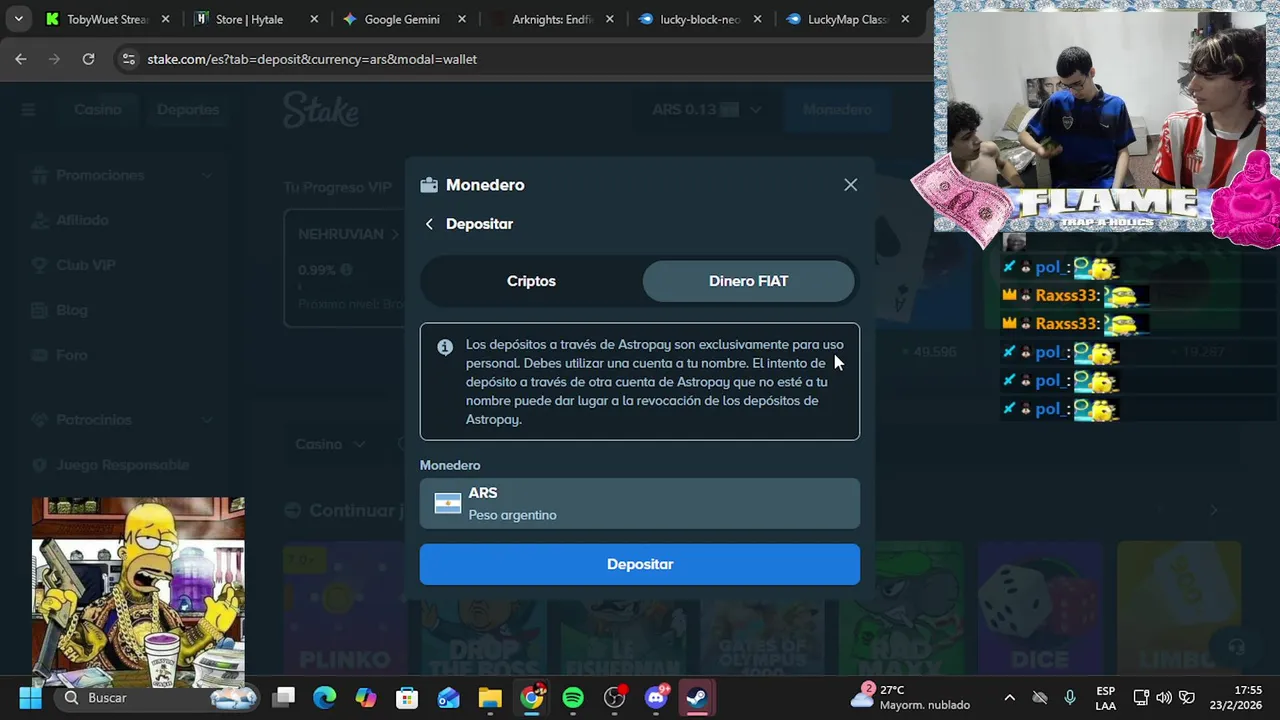Select the Dinero FIAT tab
The image size is (1280, 720).
click(x=748, y=281)
